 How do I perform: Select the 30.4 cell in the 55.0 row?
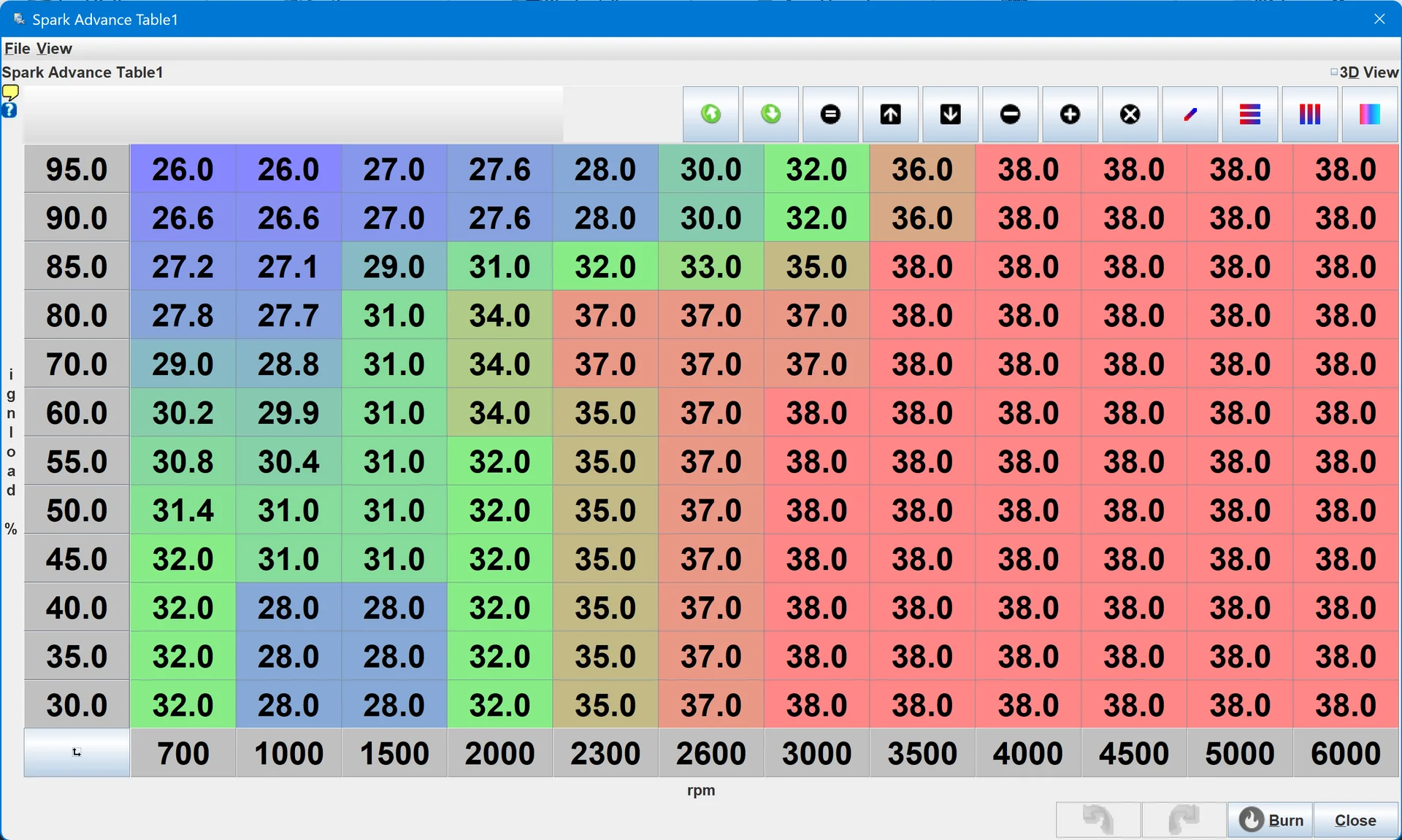click(x=288, y=461)
